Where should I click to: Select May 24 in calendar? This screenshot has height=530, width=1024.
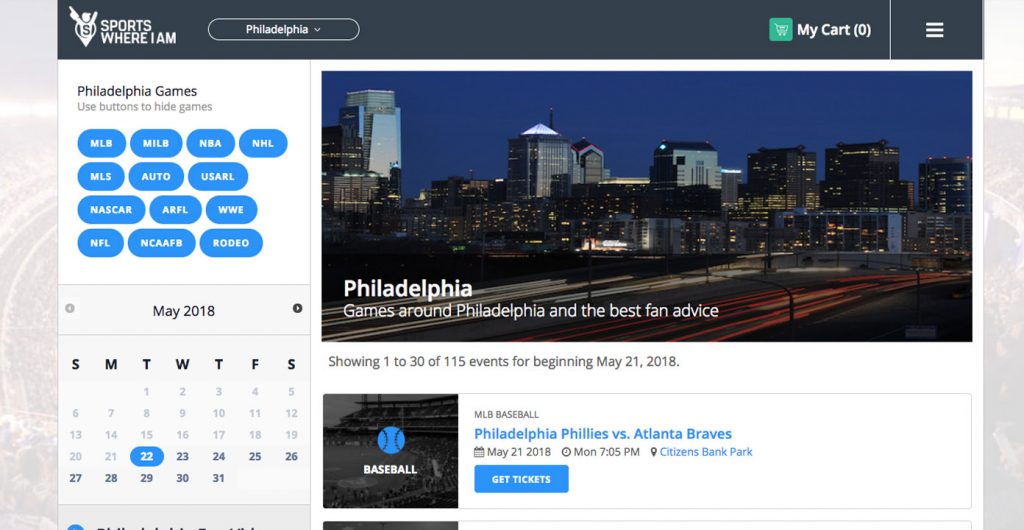219,456
